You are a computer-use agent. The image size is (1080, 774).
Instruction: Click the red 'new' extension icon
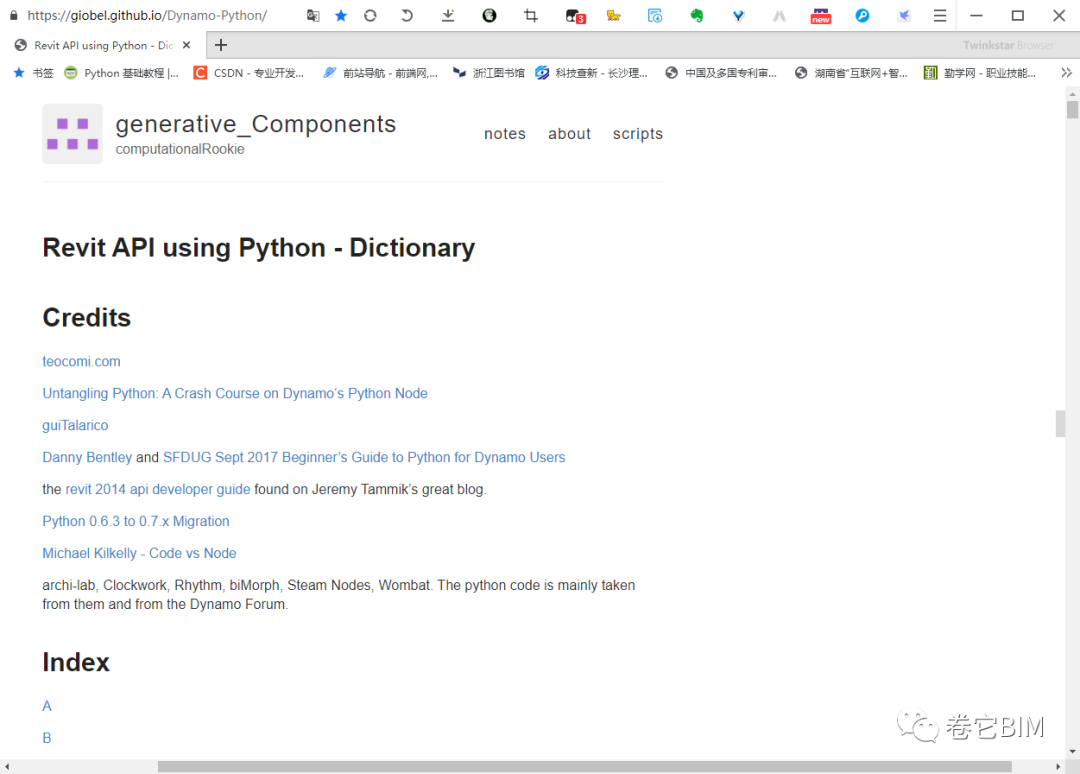pyautogui.click(x=821, y=16)
